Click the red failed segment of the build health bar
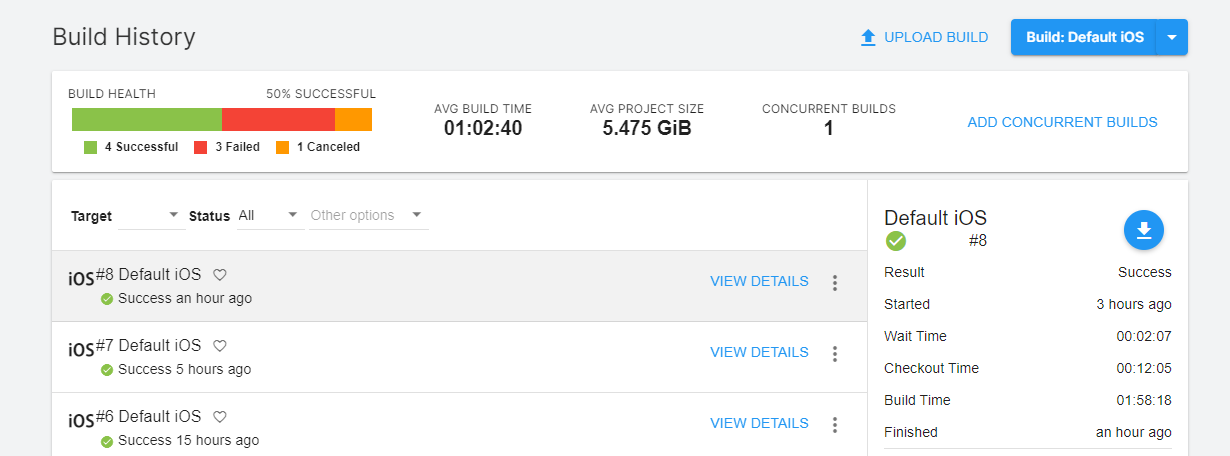This screenshot has height=456, width=1230. click(x=278, y=120)
